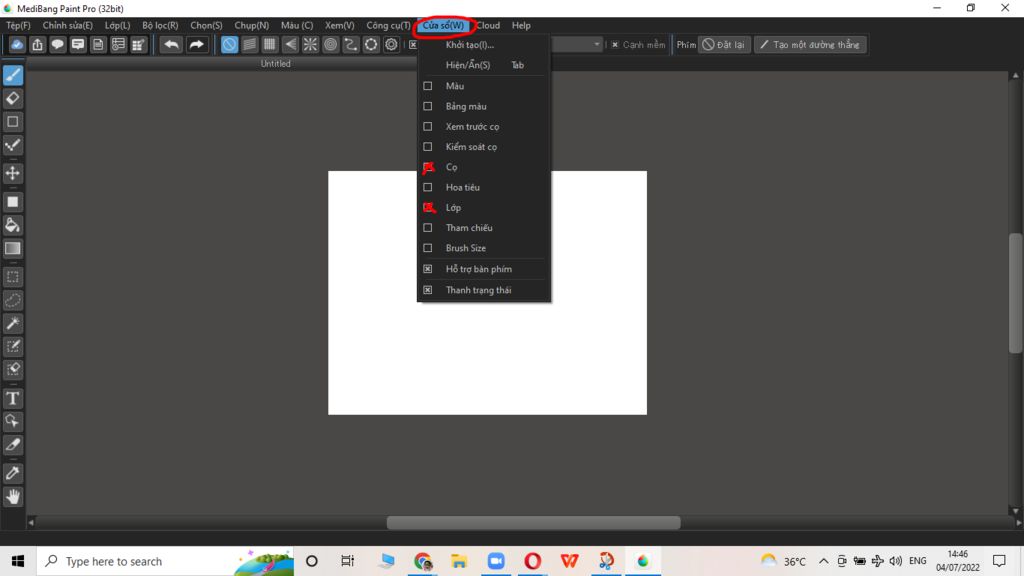This screenshot has height=576, width=1024.
Task: Click the horizontal scrollbar thumb
Action: [534, 522]
